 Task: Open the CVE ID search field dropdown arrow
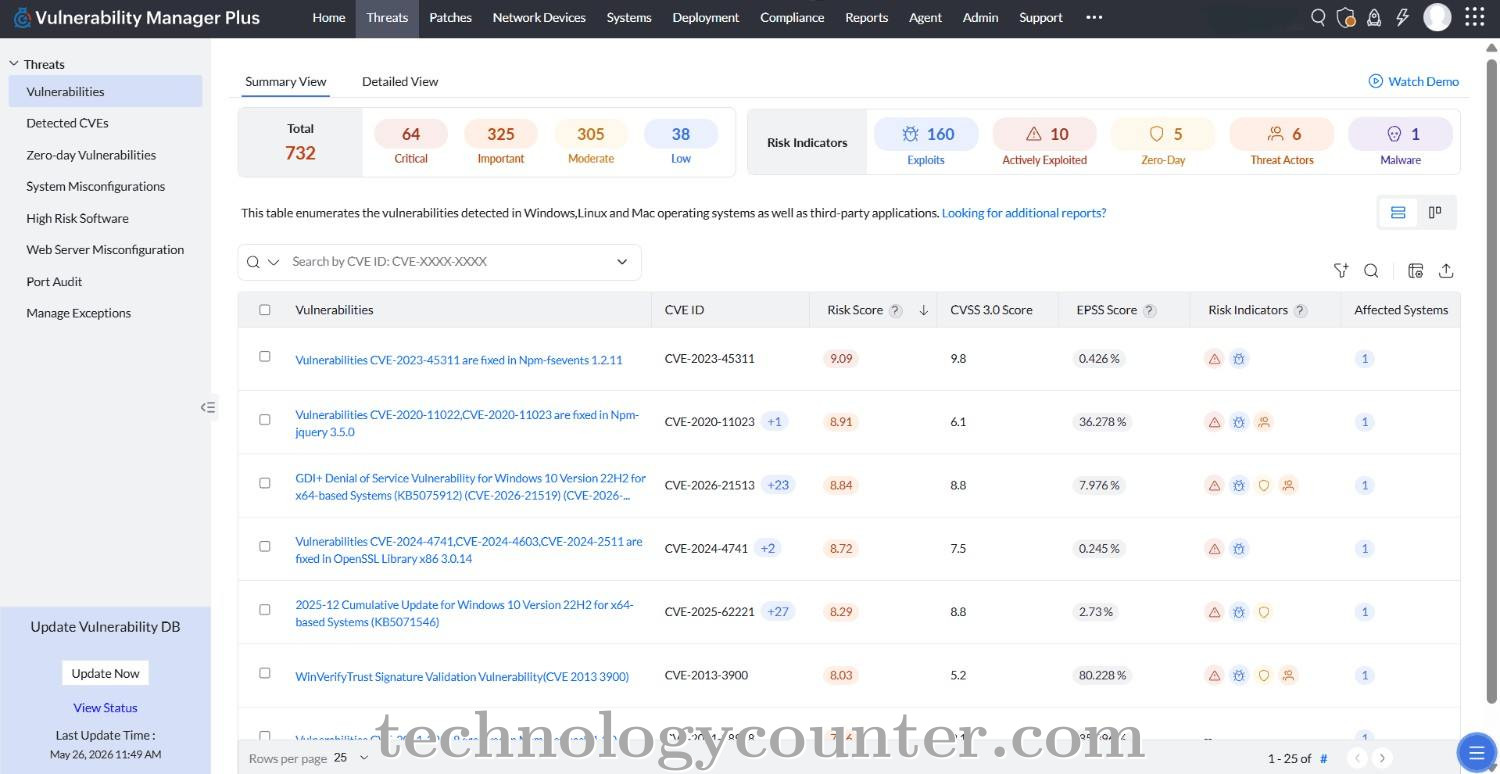622,262
